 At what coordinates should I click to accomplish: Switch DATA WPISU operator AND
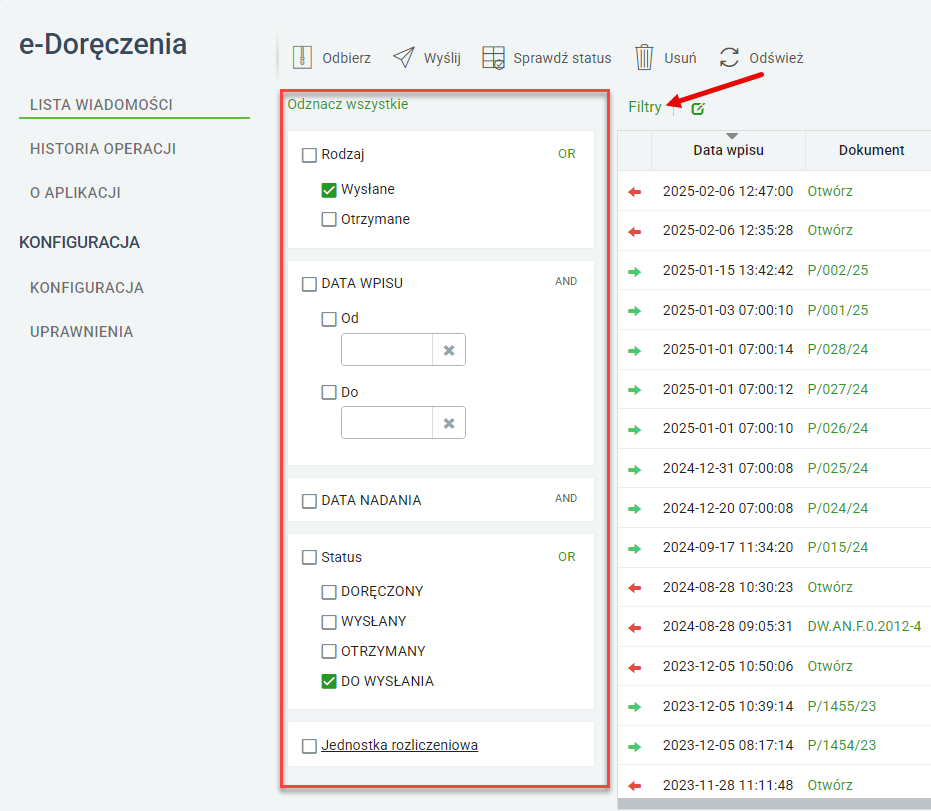pyautogui.click(x=566, y=281)
